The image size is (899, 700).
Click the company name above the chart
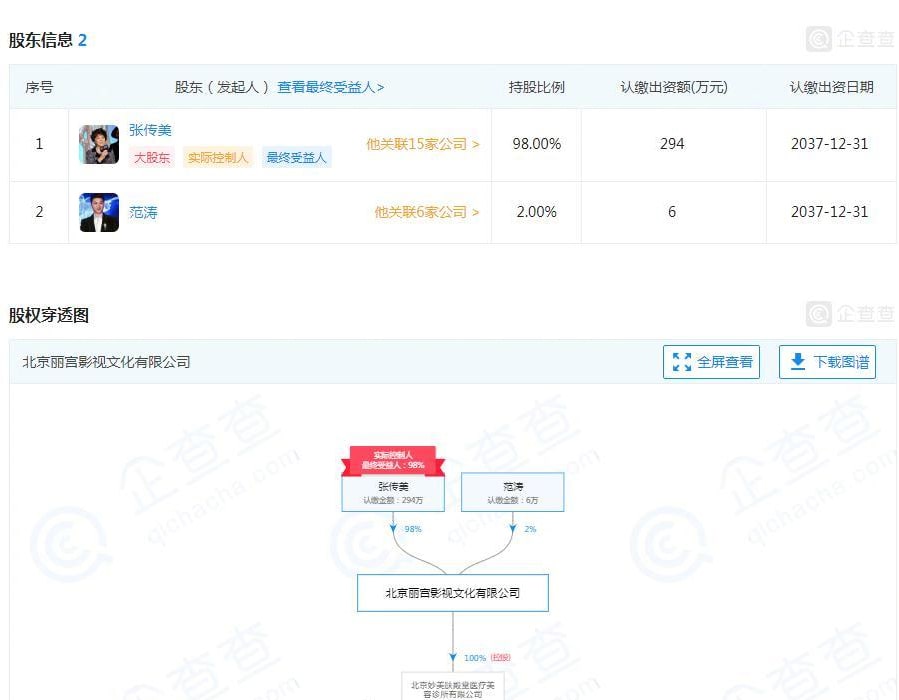pyautogui.click(x=107, y=362)
